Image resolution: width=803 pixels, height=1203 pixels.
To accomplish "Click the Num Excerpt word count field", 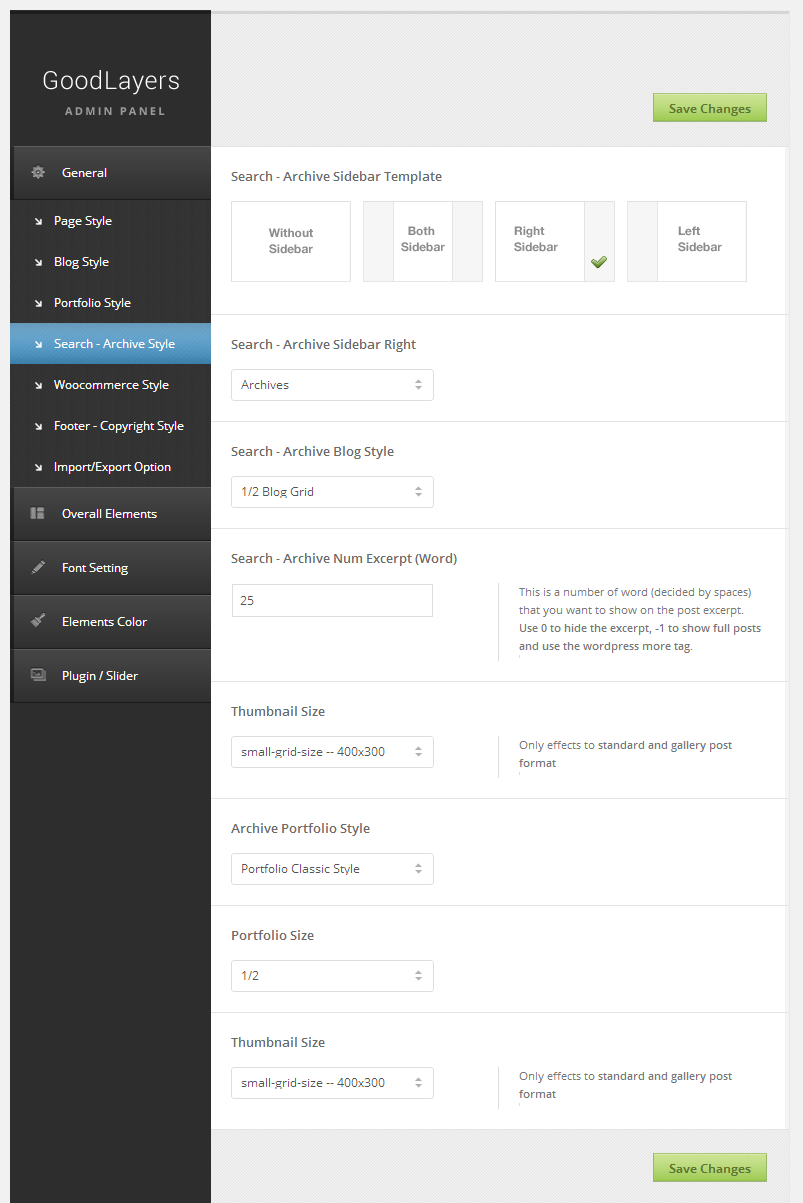I will pos(332,601).
